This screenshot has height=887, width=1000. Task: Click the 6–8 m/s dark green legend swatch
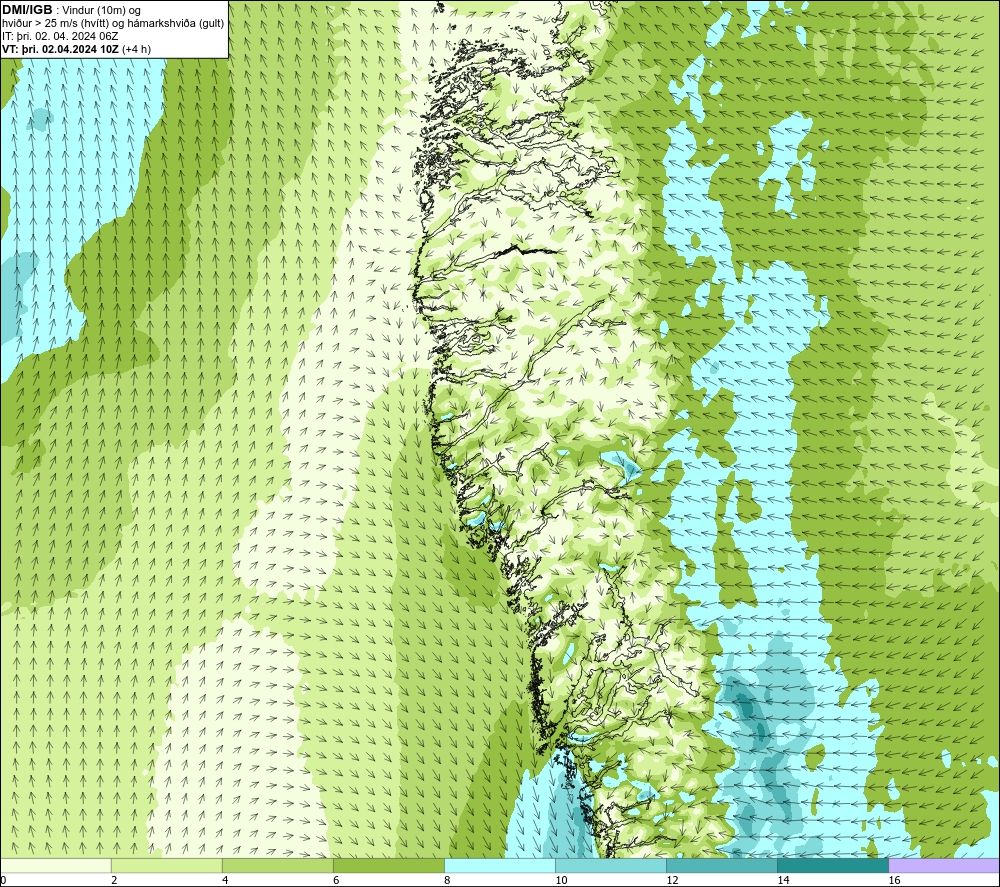click(x=388, y=865)
